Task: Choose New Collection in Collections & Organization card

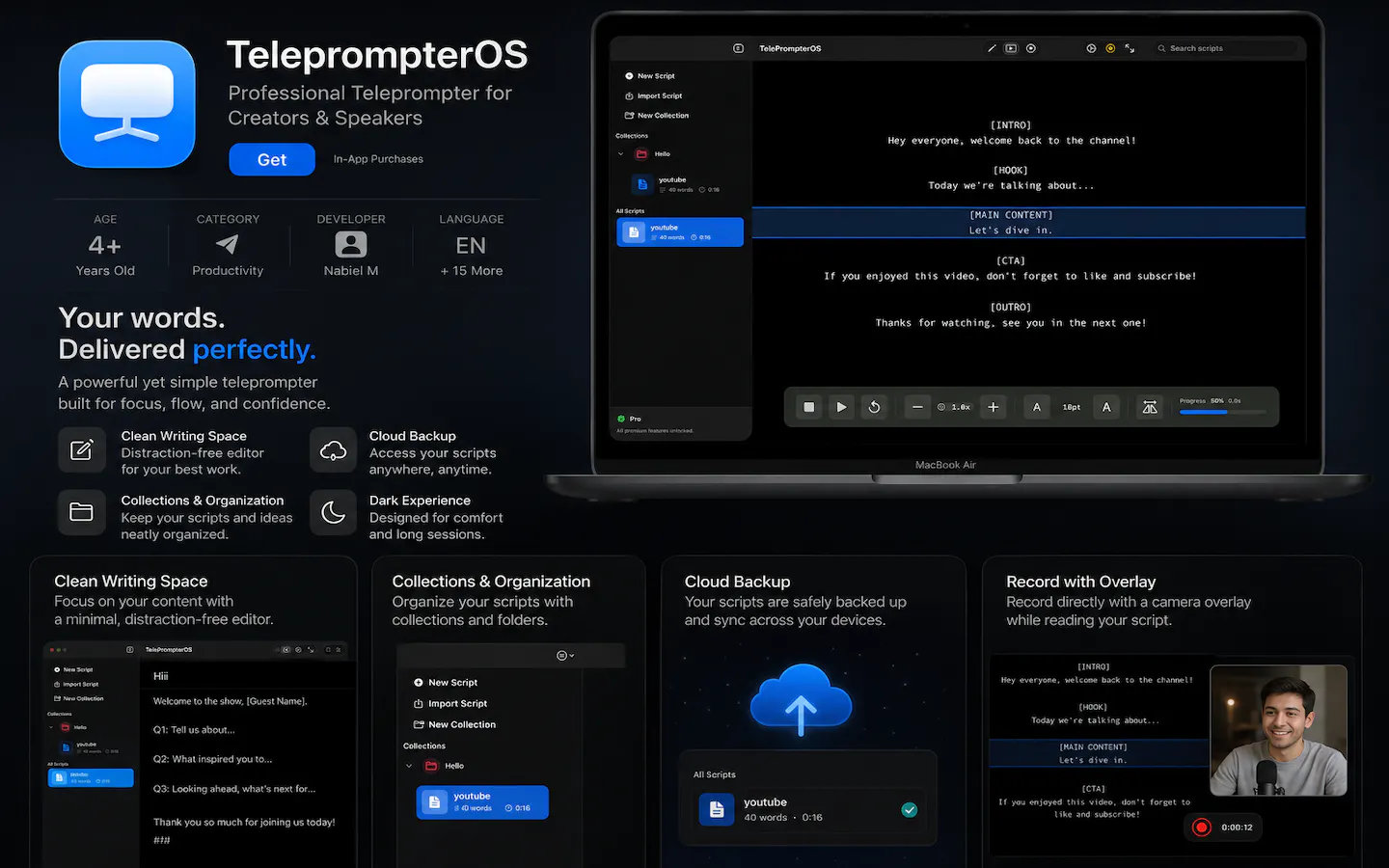Action: click(454, 725)
